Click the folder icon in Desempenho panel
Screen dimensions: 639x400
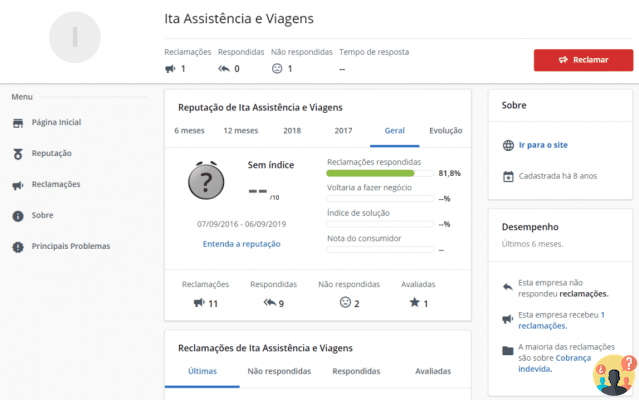[508, 350]
